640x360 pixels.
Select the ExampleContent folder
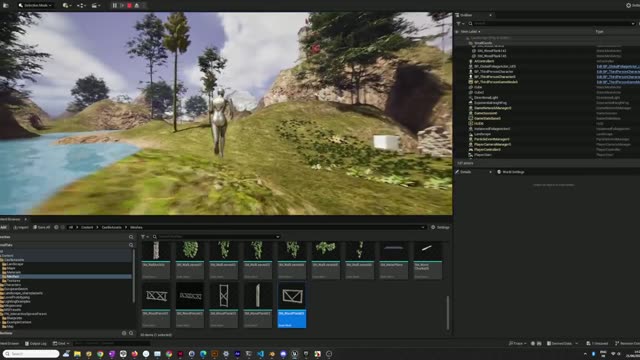(x=19, y=322)
